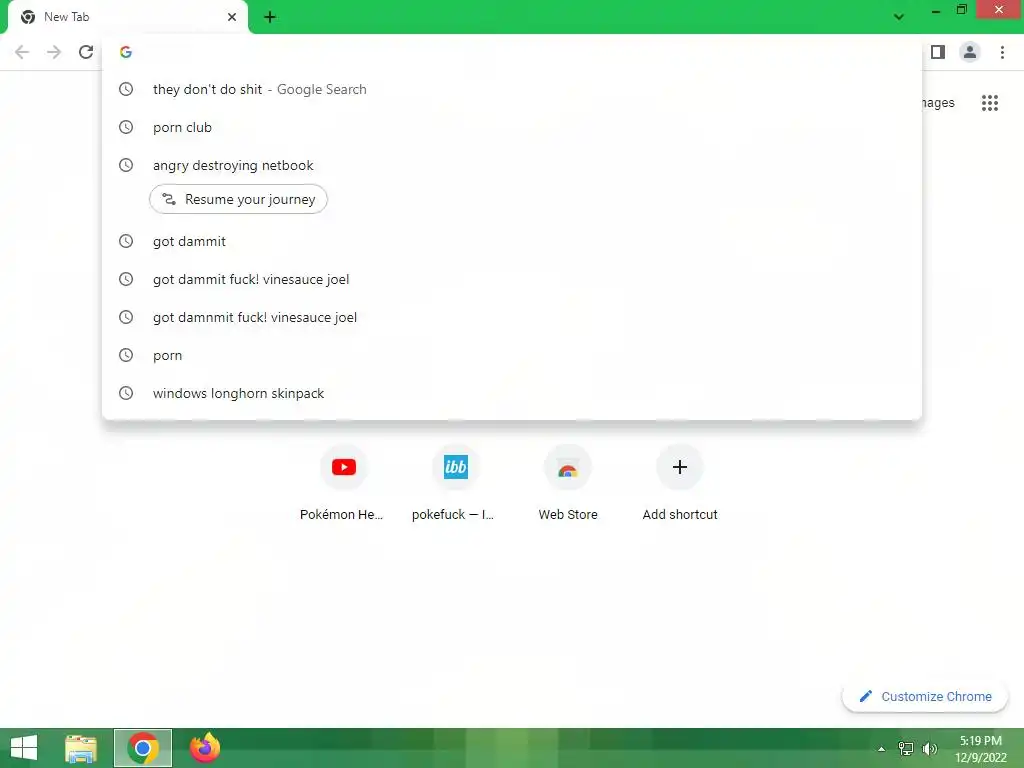
Task: Open a new tab with the plus button
Action: tap(270, 17)
